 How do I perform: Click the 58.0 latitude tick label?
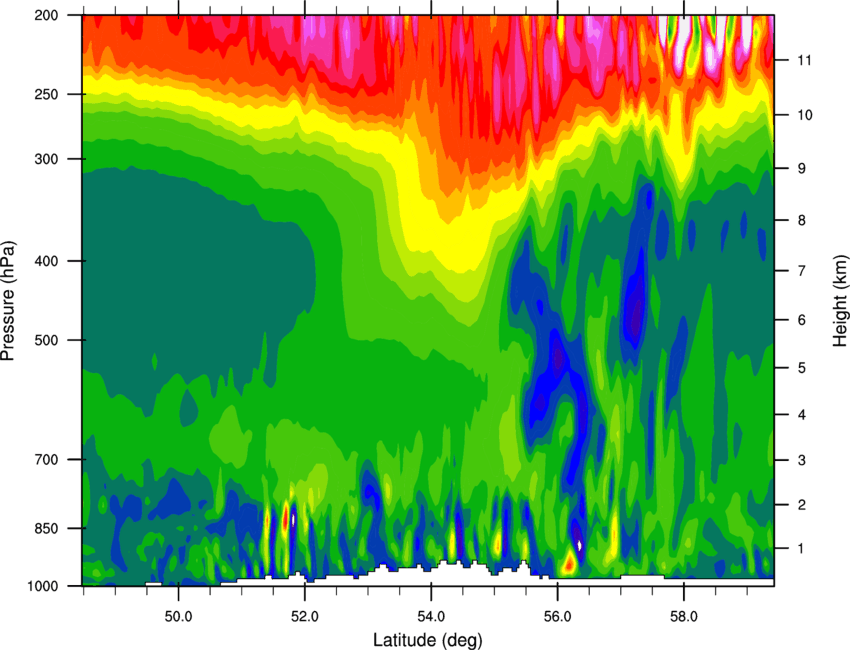coord(684,617)
